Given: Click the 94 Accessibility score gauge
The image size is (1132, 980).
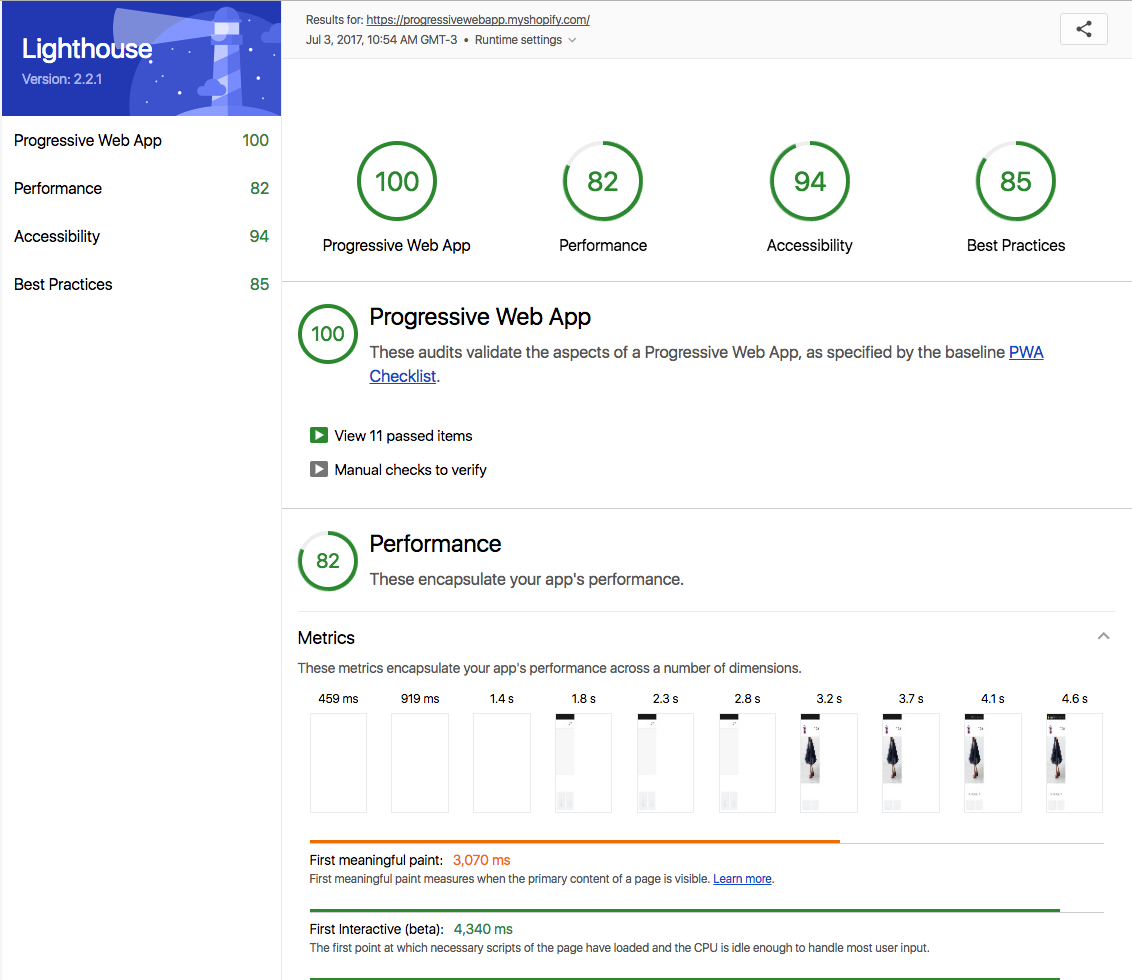Looking at the screenshot, I should coord(809,181).
